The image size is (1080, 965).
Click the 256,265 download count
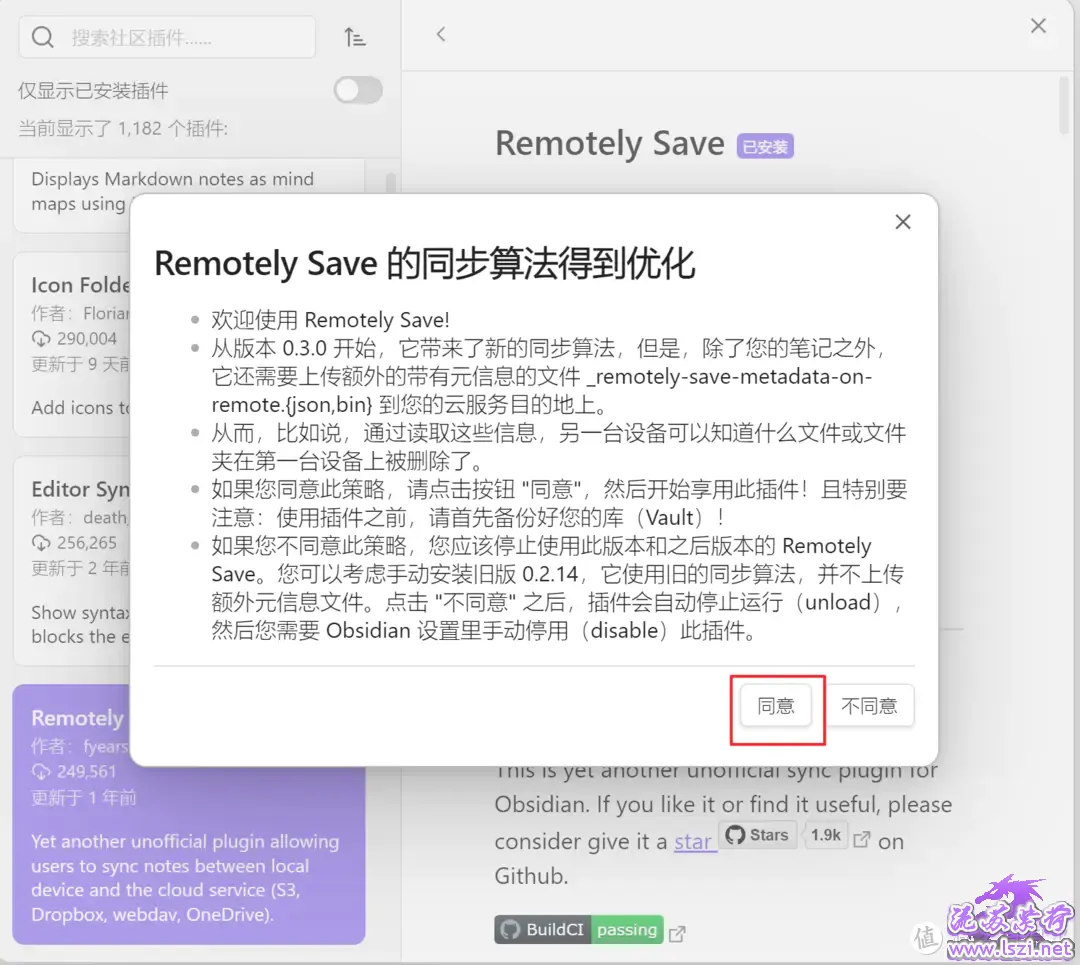coord(87,543)
